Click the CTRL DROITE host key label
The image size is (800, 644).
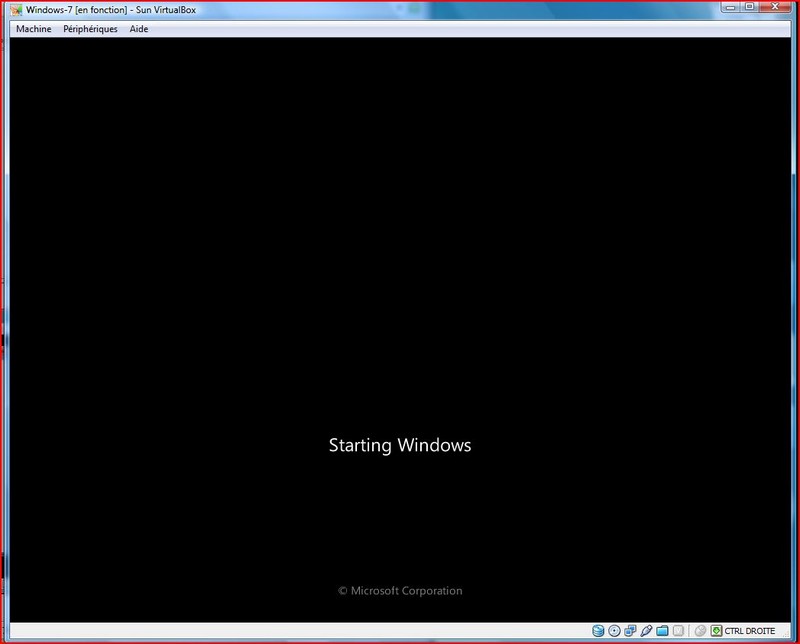click(x=749, y=631)
